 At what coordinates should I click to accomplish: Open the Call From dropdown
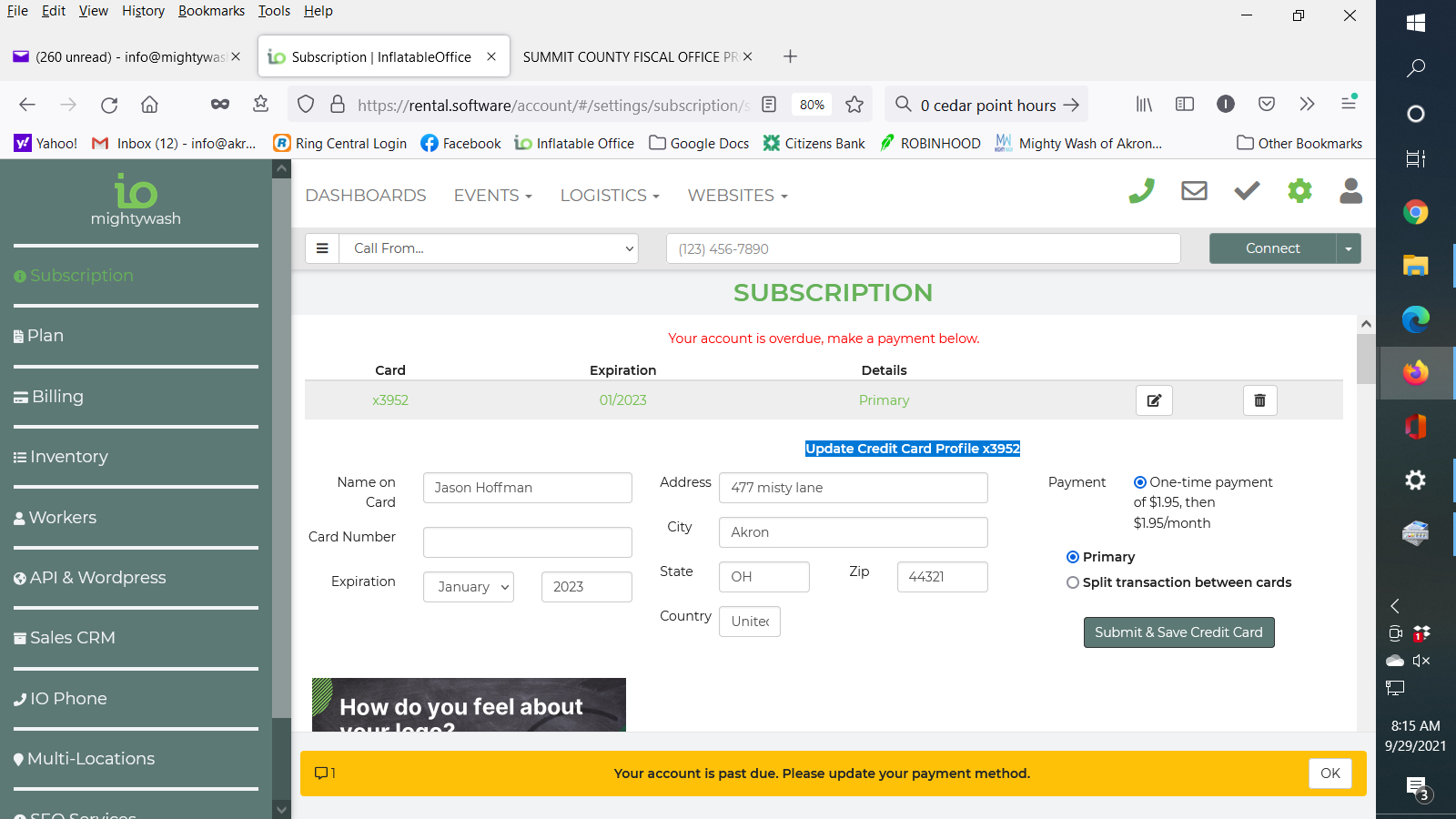coord(489,248)
